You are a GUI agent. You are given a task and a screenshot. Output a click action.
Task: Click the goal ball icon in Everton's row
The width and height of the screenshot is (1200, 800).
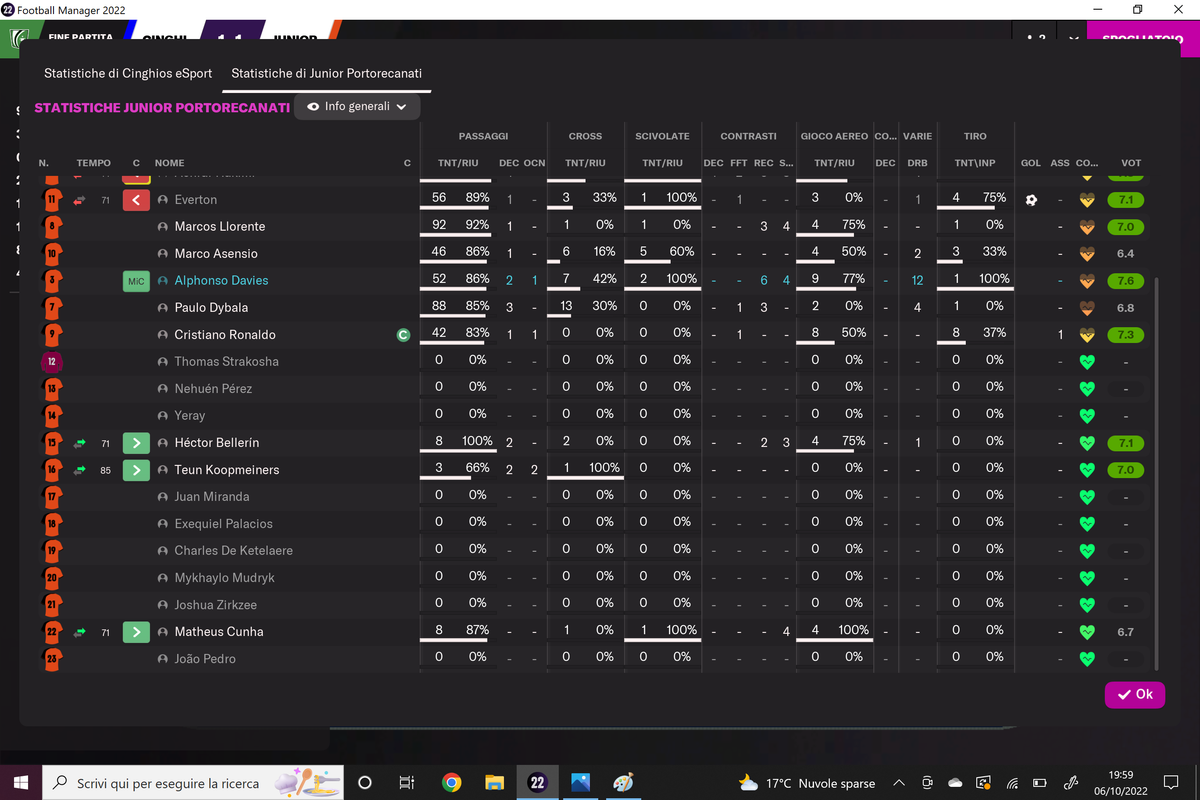pos(1031,200)
